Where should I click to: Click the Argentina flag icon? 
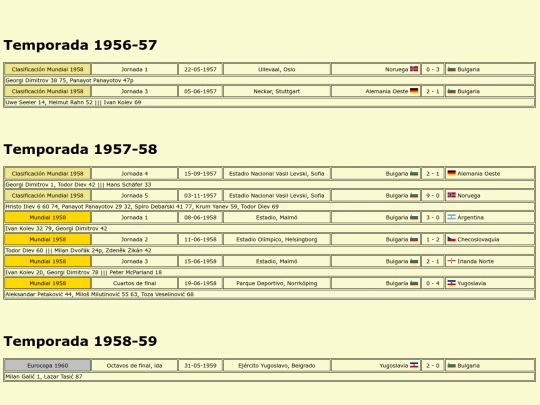[x=451, y=217]
